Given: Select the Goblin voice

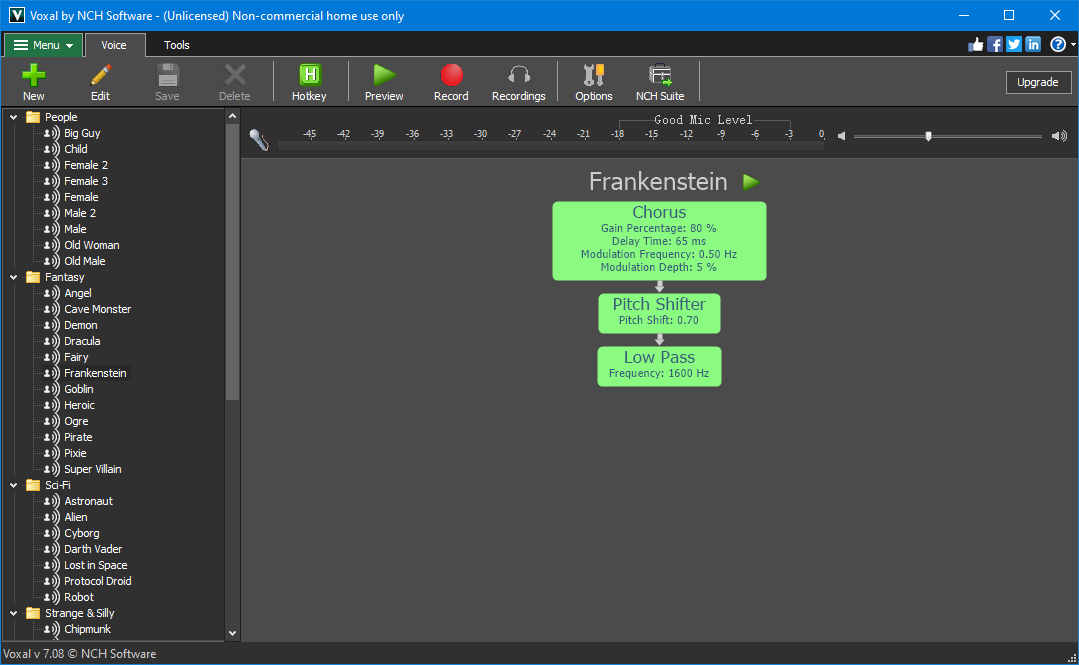Looking at the screenshot, I should click(x=78, y=390).
